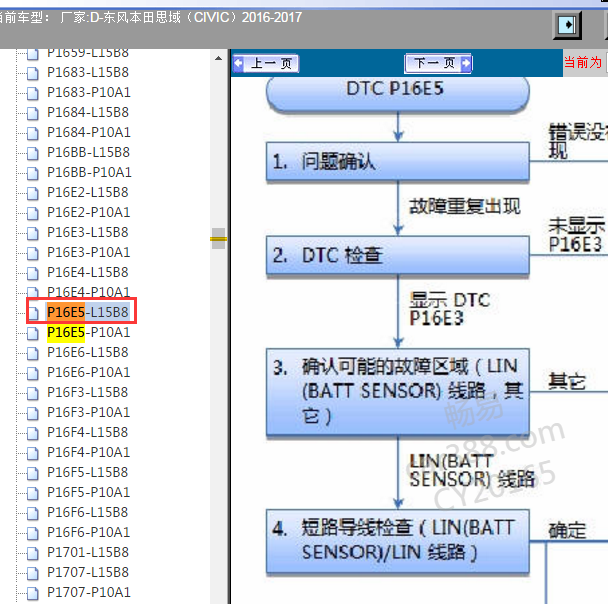Viewport: 608px width, 604px height.
Task: Open document icon for P16E2-L15B8
Action: (x=33, y=193)
